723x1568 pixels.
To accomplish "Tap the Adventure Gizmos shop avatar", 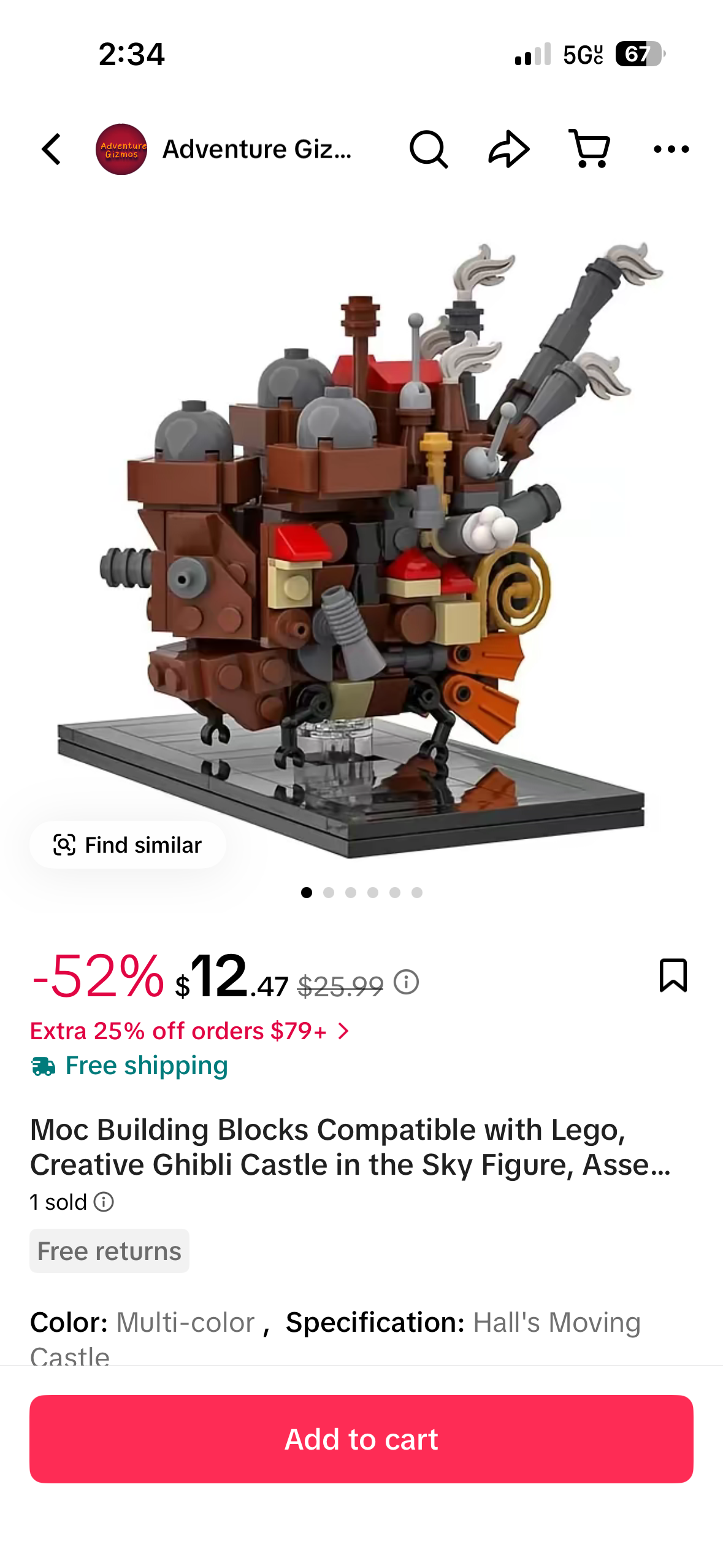I will (x=121, y=149).
